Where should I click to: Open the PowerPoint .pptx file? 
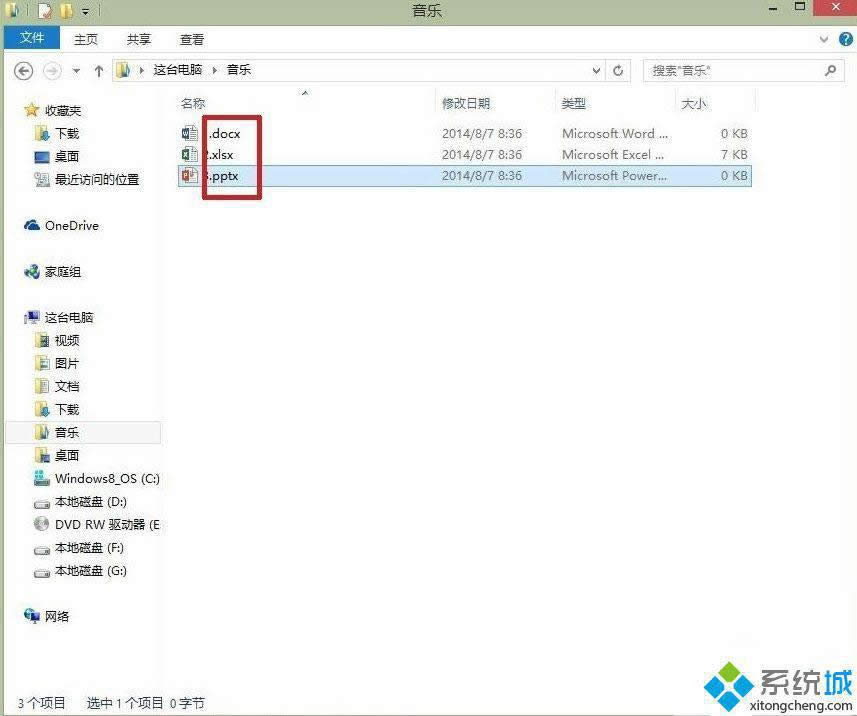[222, 176]
